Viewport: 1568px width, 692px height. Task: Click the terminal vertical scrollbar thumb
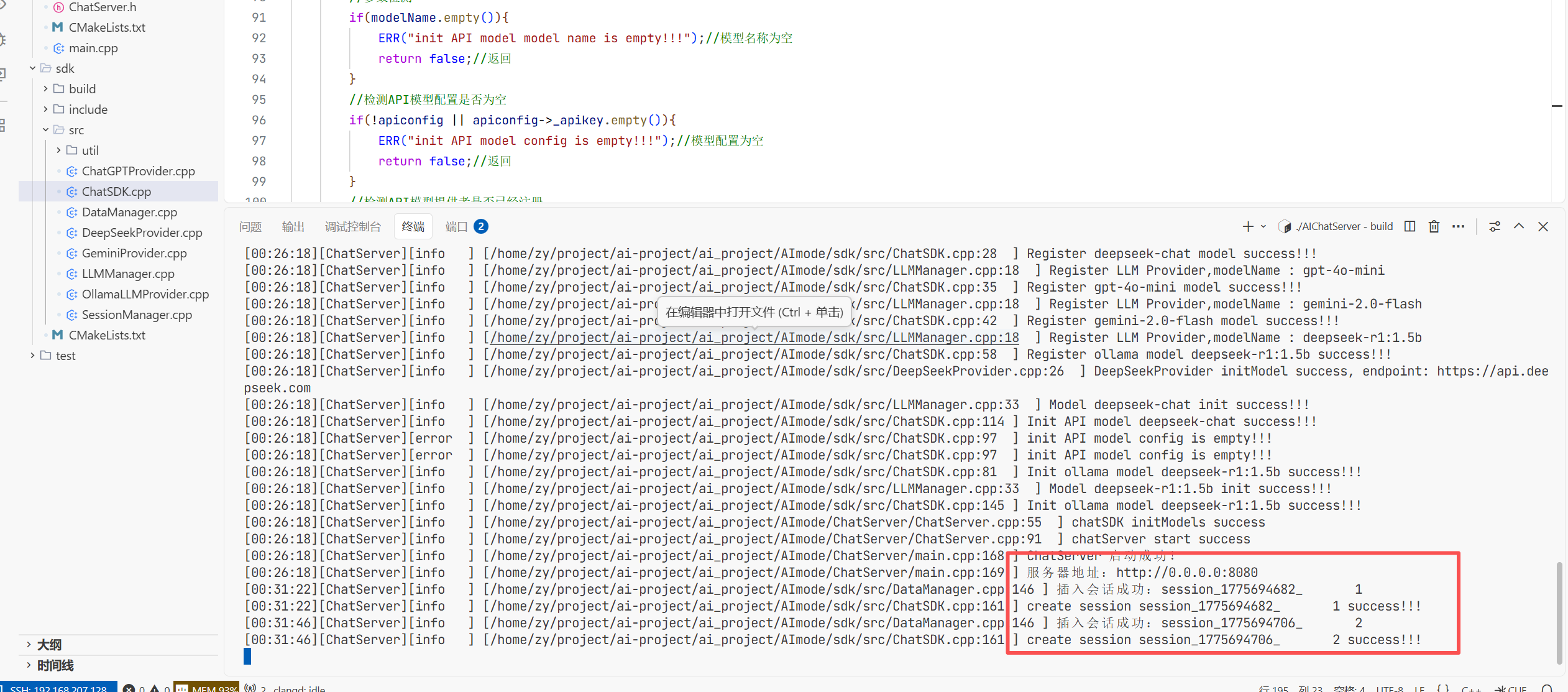click(x=1559, y=612)
